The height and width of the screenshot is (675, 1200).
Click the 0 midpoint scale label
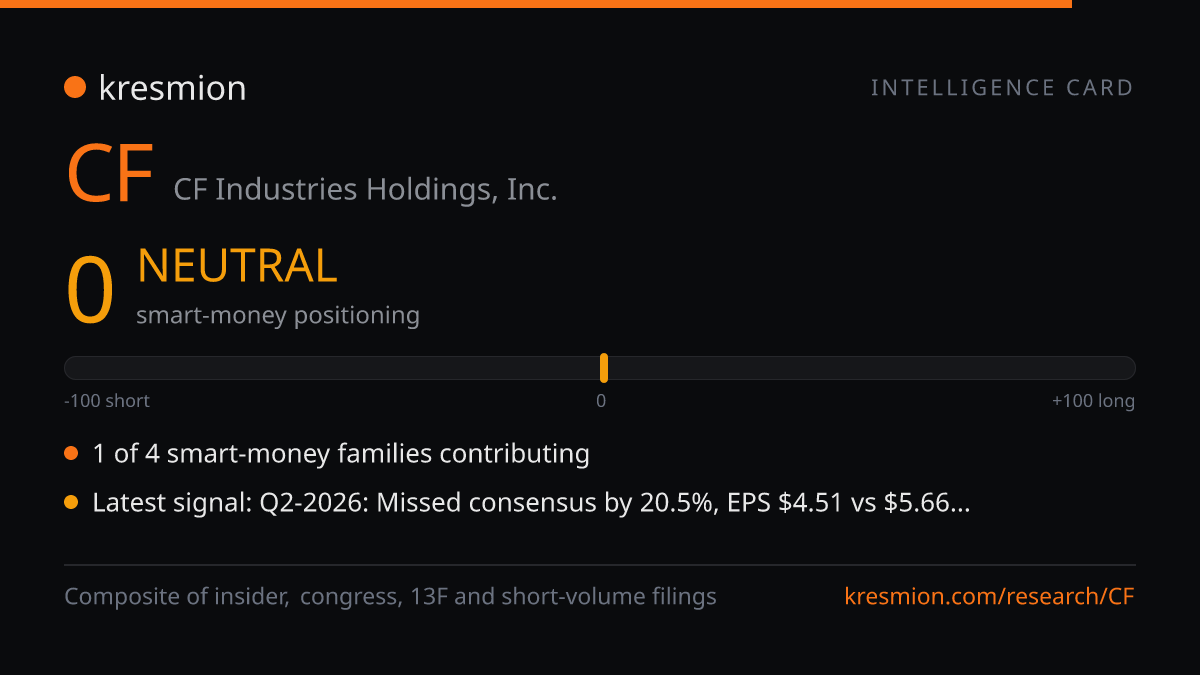point(601,401)
